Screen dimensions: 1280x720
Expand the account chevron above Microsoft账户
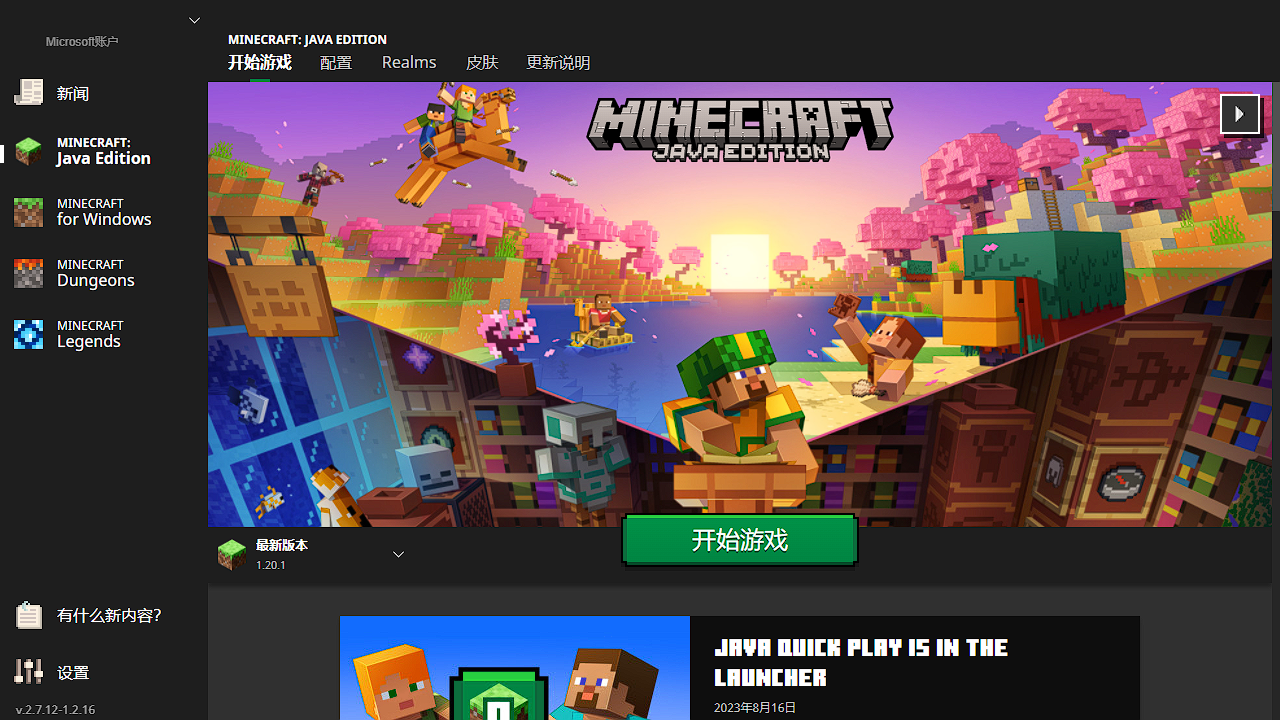click(195, 20)
